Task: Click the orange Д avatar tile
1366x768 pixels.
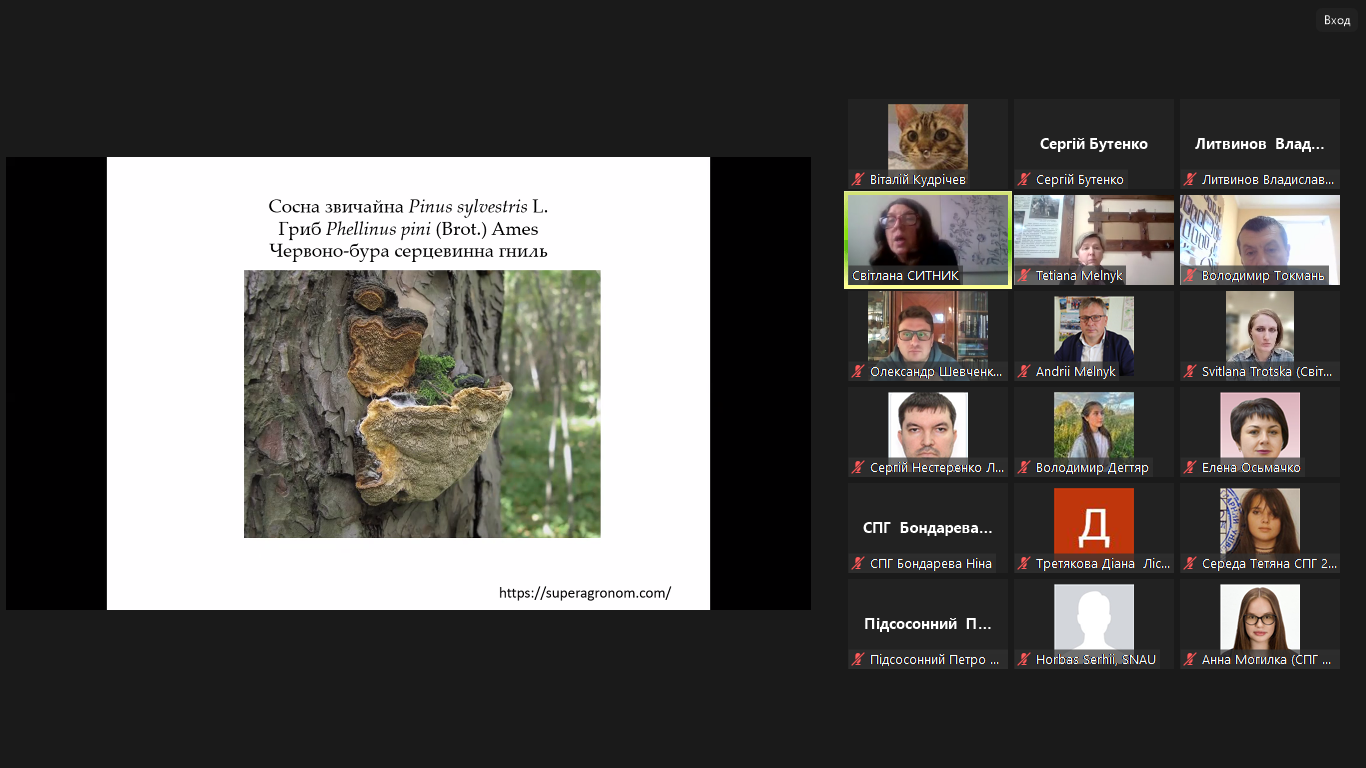Action: (1094, 521)
